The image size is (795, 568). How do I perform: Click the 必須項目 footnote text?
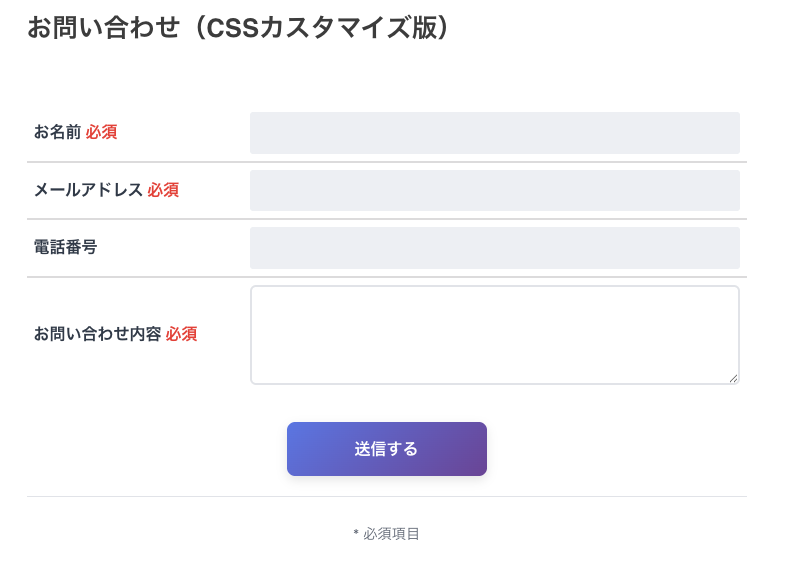pyautogui.click(x=391, y=534)
